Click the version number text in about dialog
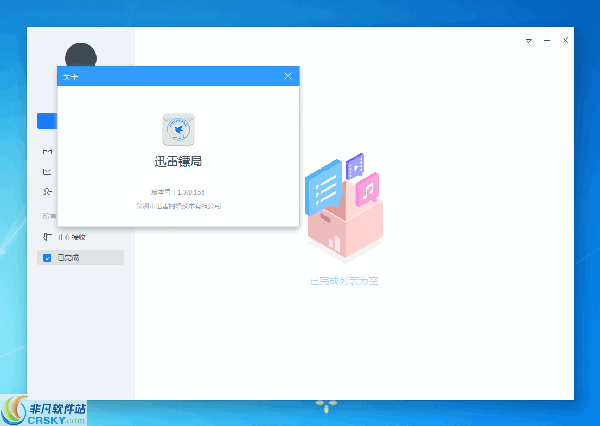The image size is (600, 426). [x=178, y=192]
